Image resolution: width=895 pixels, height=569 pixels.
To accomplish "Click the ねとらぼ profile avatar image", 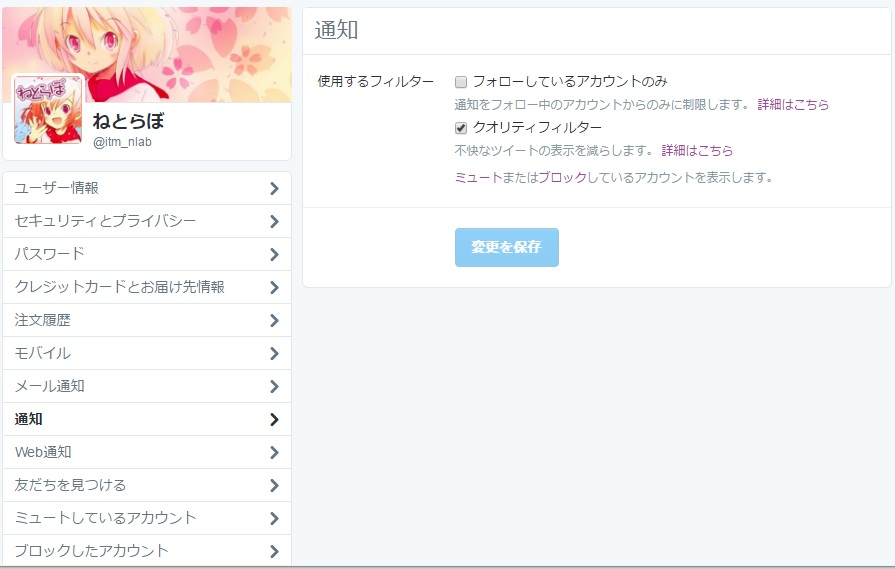I will pyautogui.click(x=48, y=109).
